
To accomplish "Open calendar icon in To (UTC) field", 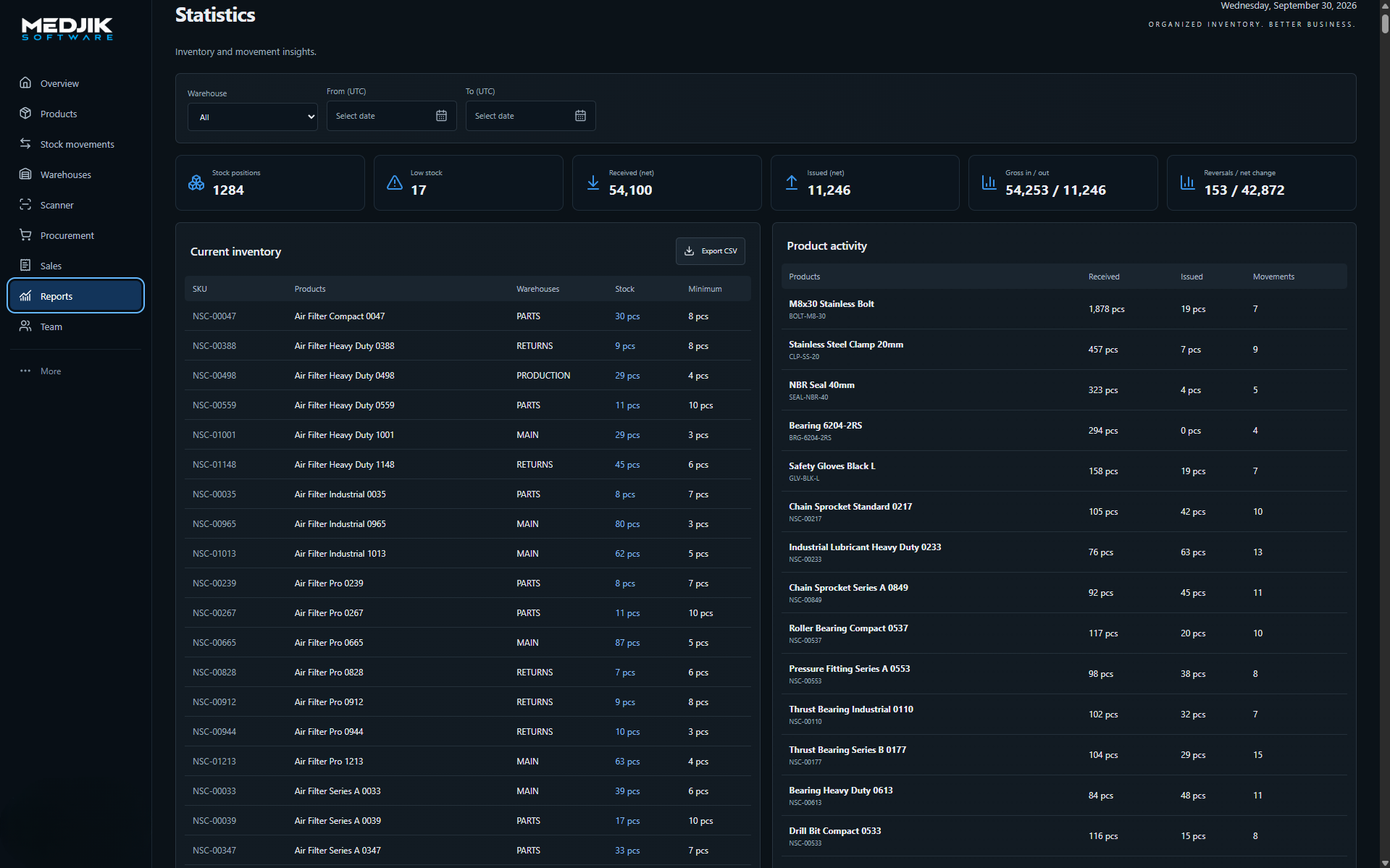I will pos(580,116).
